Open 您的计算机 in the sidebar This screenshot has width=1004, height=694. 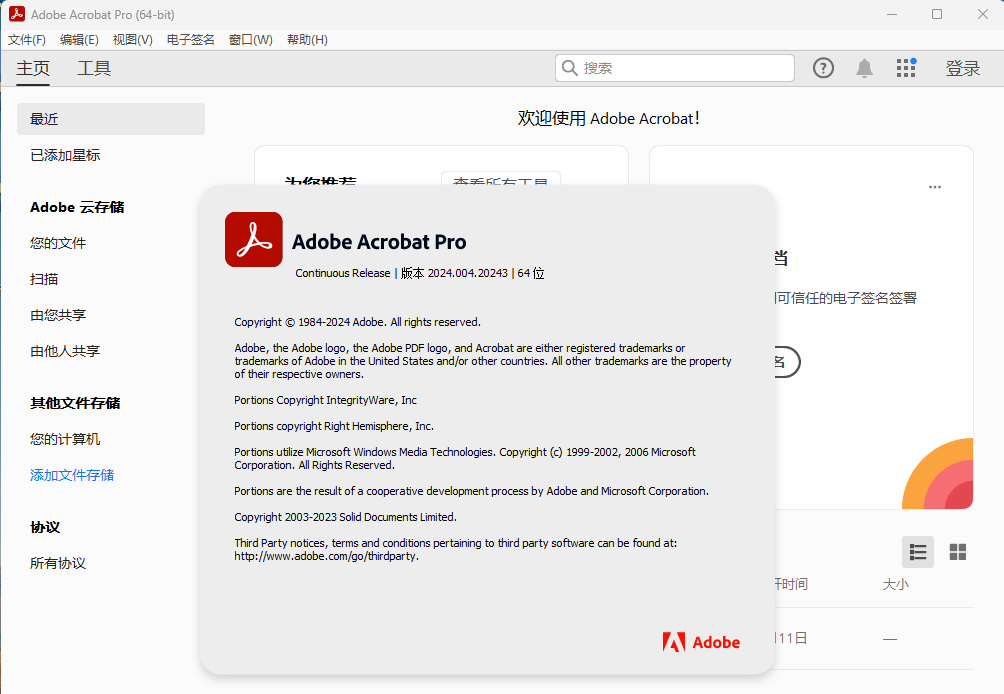(x=65, y=439)
